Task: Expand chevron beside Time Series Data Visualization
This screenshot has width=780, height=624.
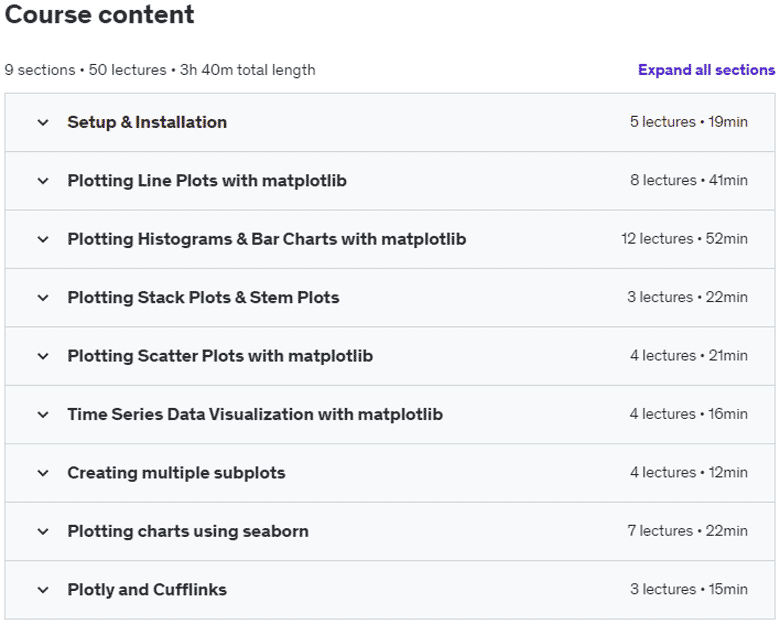Action: pos(43,415)
